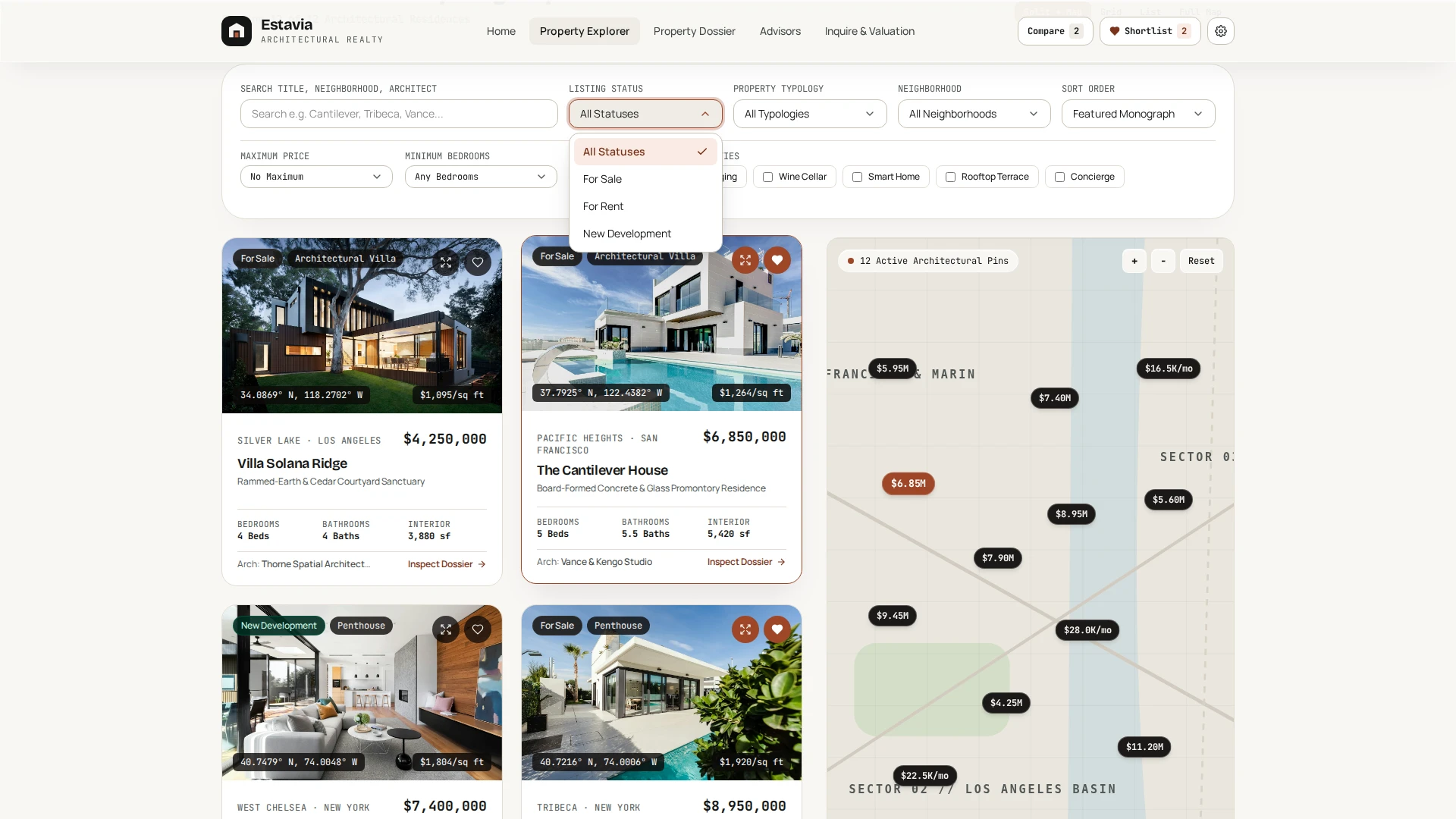Open the Property Typology dropdown
The image size is (1456, 819).
(810, 114)
